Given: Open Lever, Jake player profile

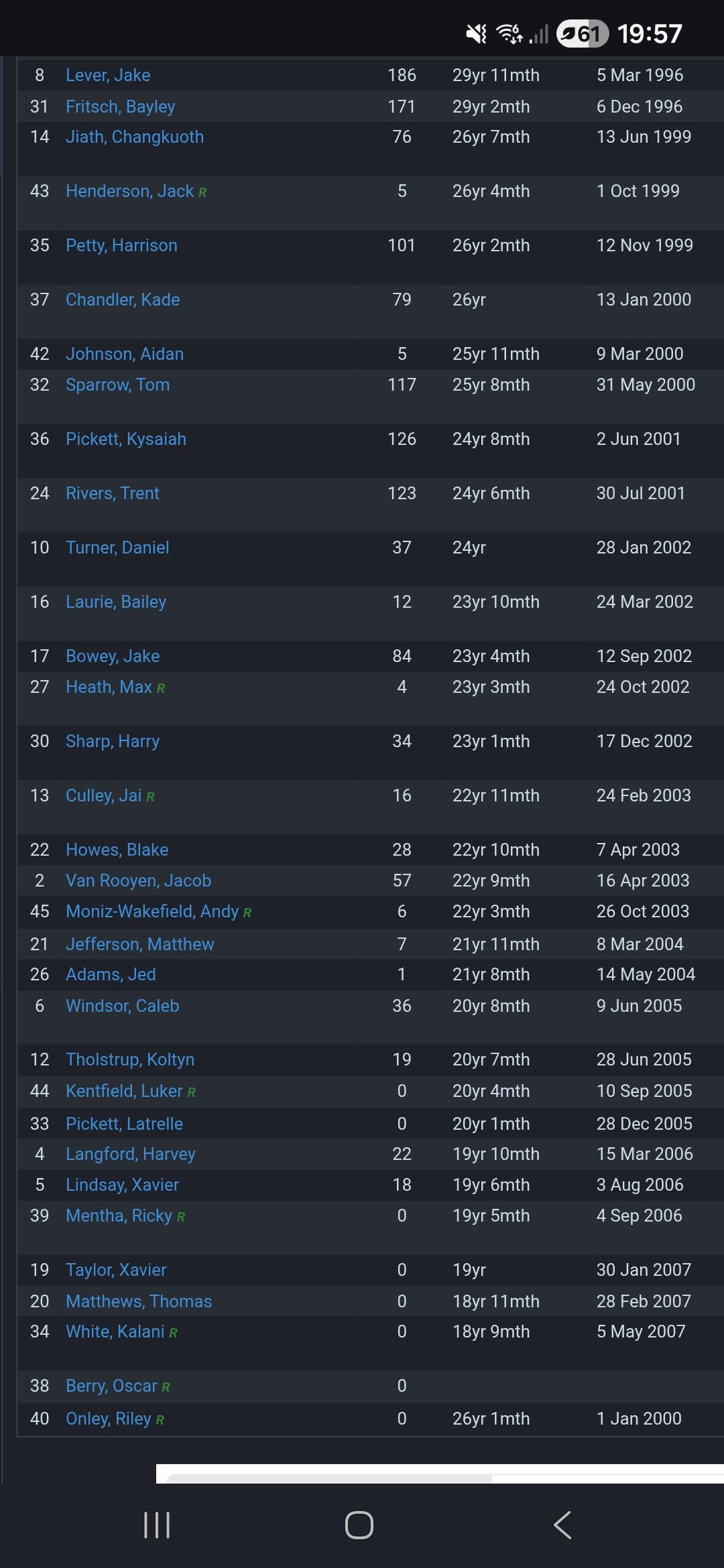Looking at the screenshot, I should (x=108, y=75).
